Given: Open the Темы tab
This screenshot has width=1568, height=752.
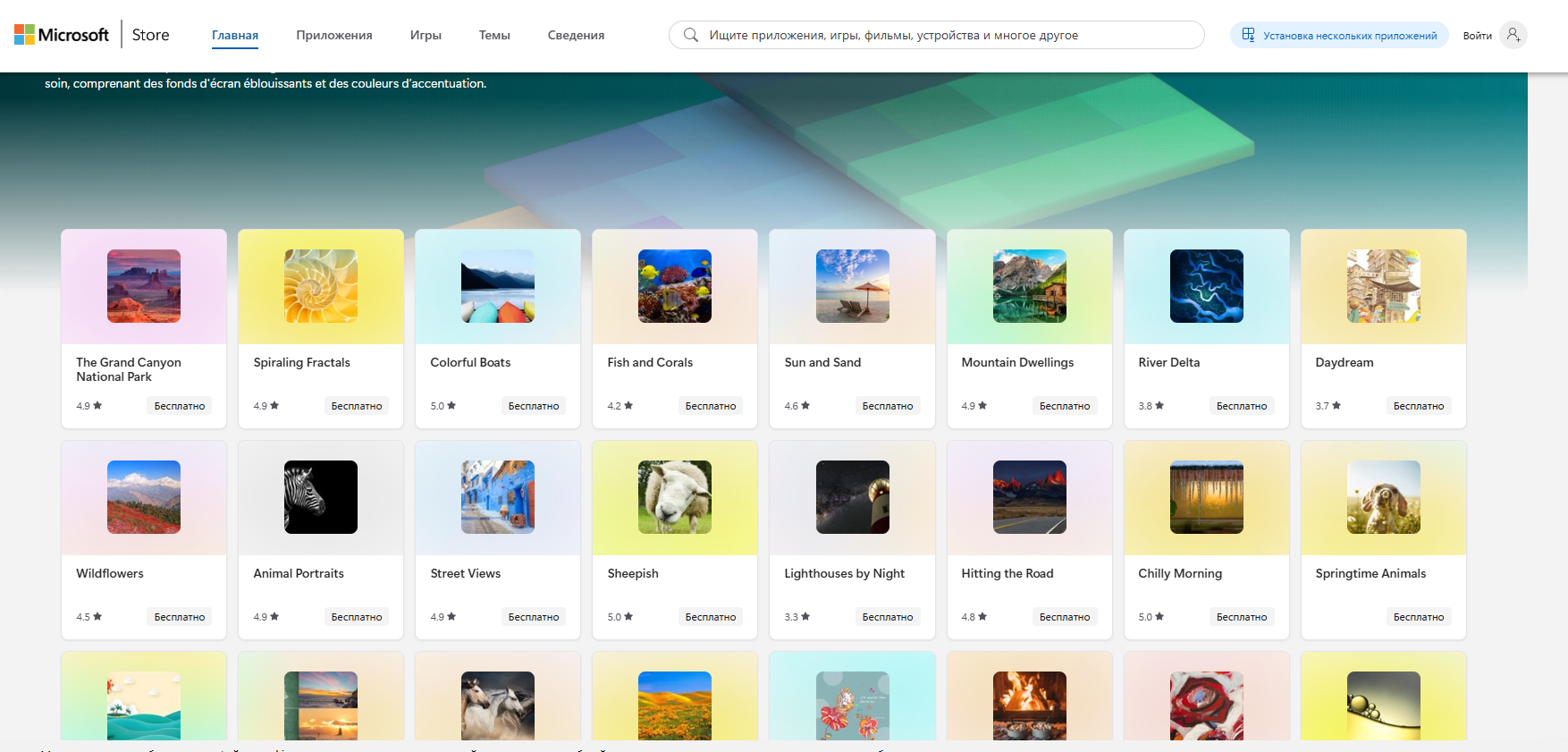Looking at the screenshot, I should click(494, 36).
